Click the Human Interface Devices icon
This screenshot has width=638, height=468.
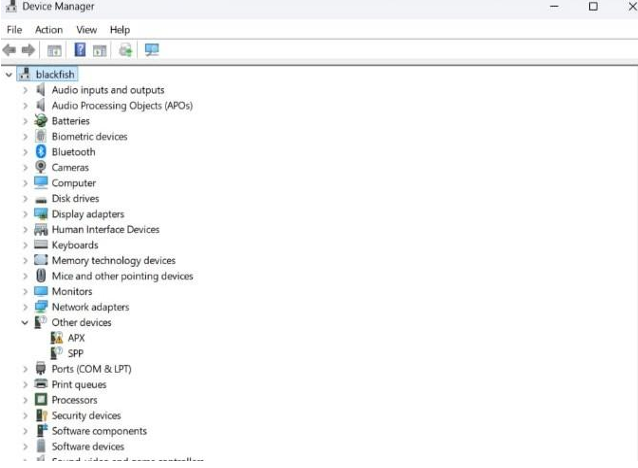point(41,230)
